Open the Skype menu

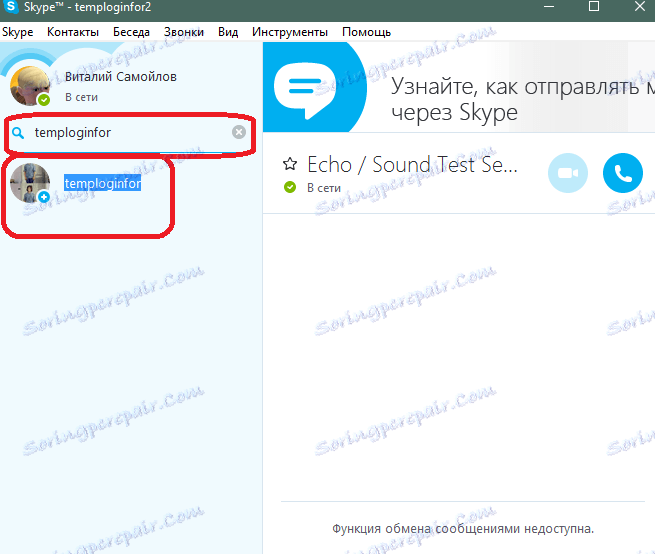18,32
